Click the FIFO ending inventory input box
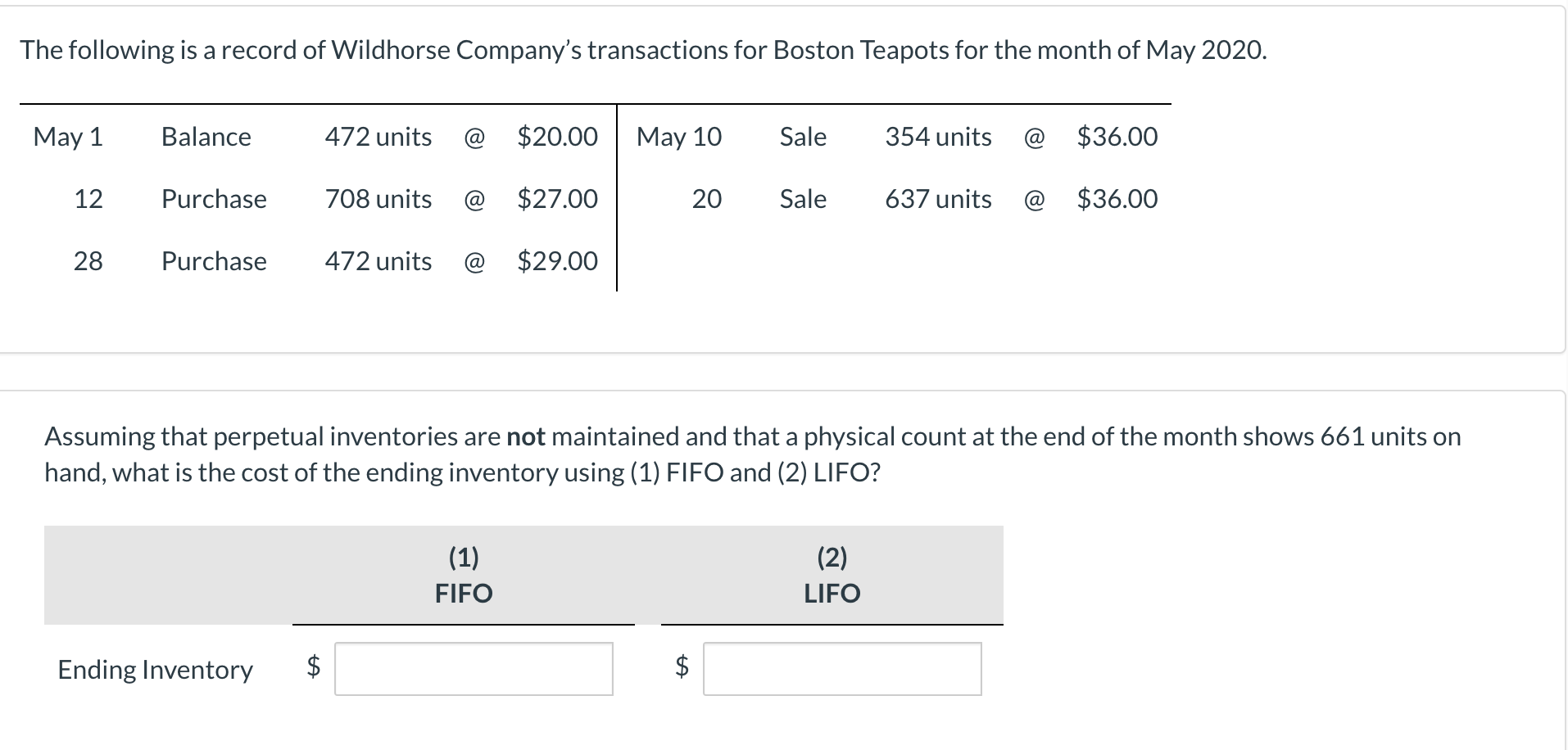 pyautogui.click(x=474, y=669)
